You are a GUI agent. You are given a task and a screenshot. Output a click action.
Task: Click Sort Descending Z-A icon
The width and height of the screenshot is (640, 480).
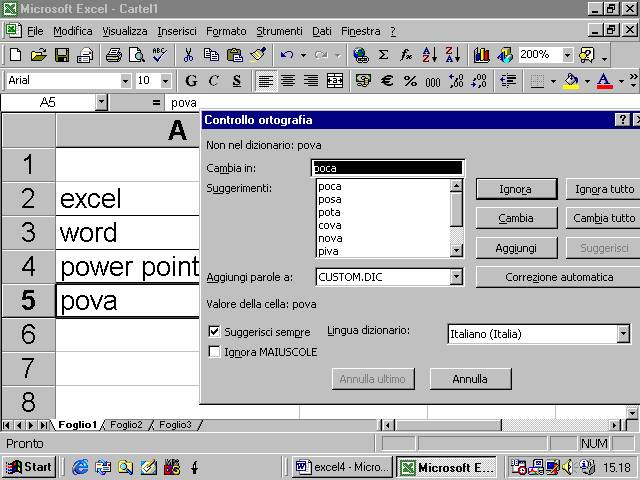(453, 55)
